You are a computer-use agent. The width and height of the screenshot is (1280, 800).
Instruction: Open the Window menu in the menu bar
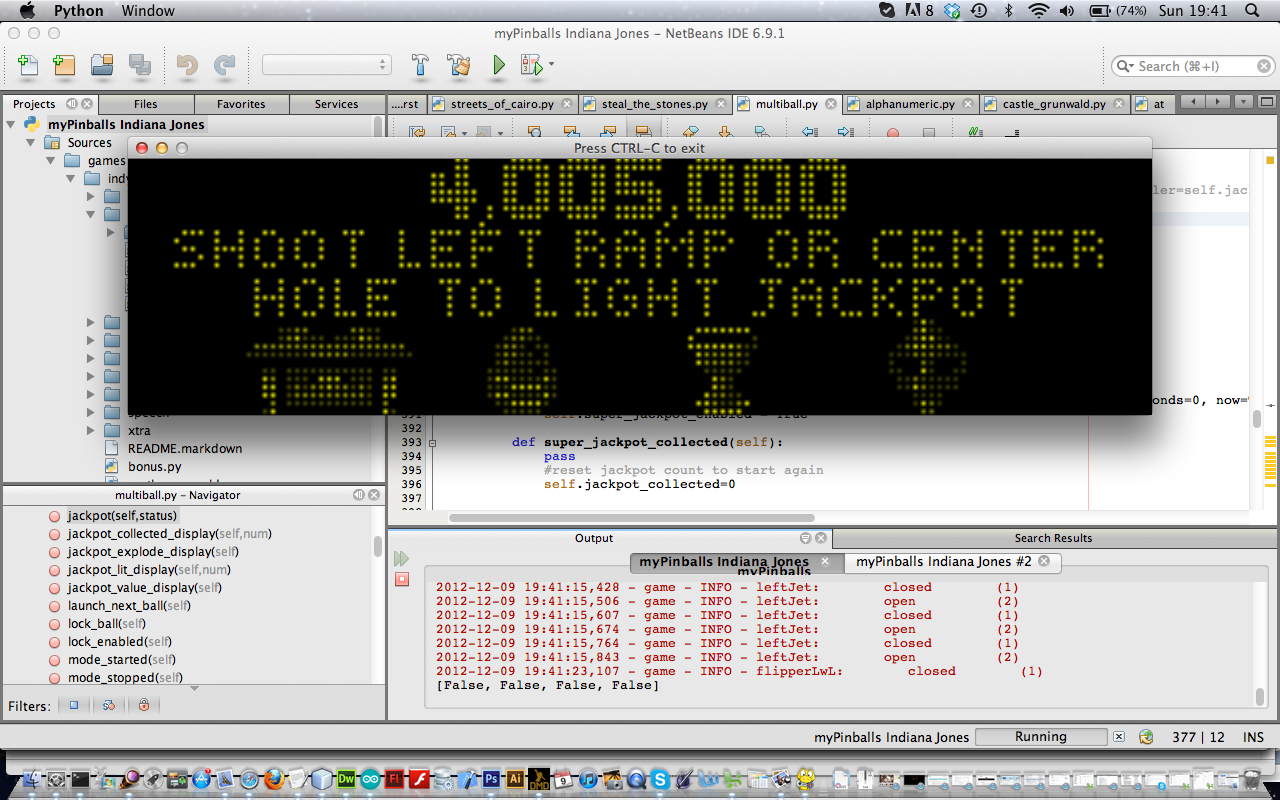point(148,11)
